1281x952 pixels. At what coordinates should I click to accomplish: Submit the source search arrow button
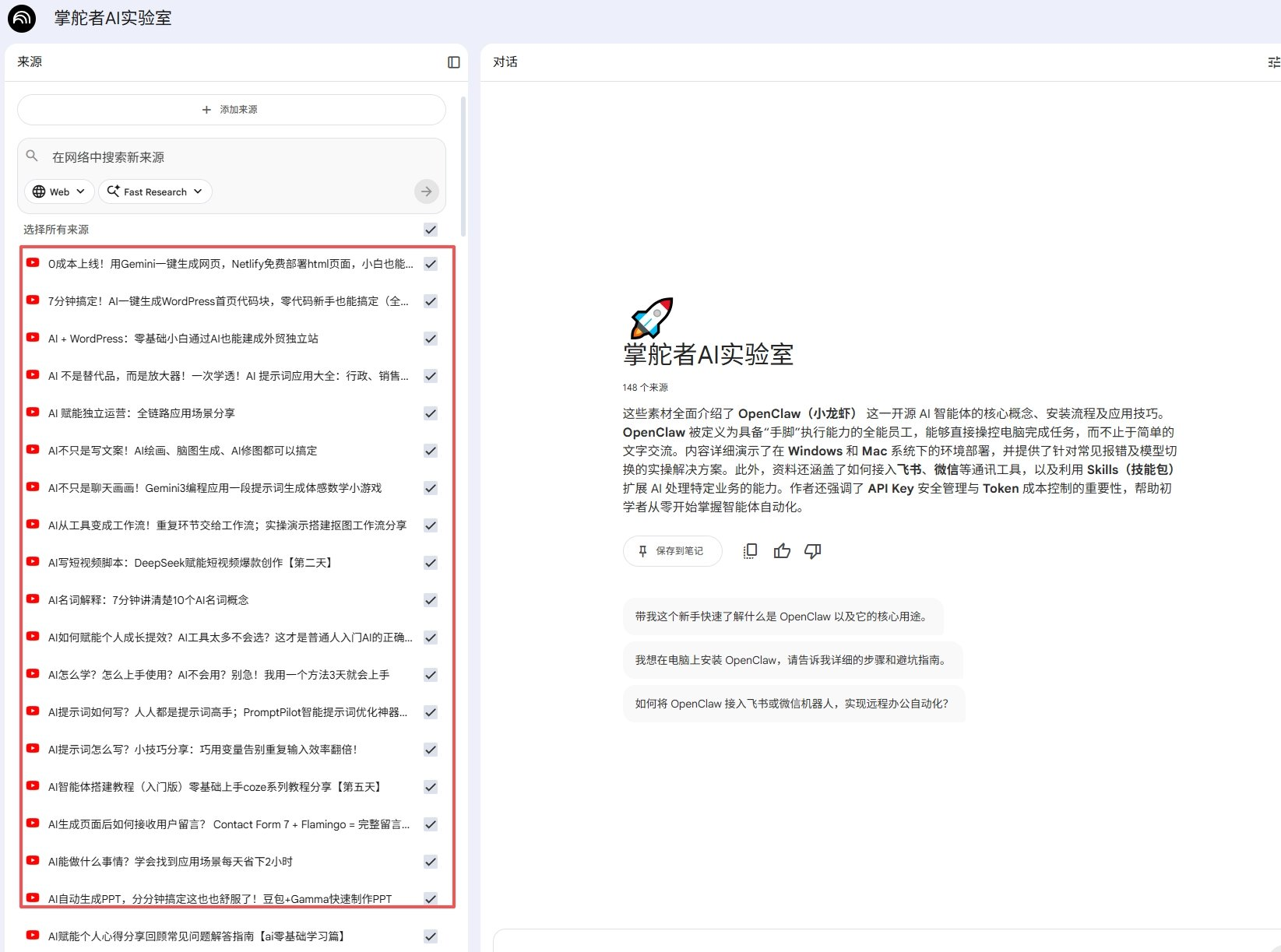[x=426, y=191]
